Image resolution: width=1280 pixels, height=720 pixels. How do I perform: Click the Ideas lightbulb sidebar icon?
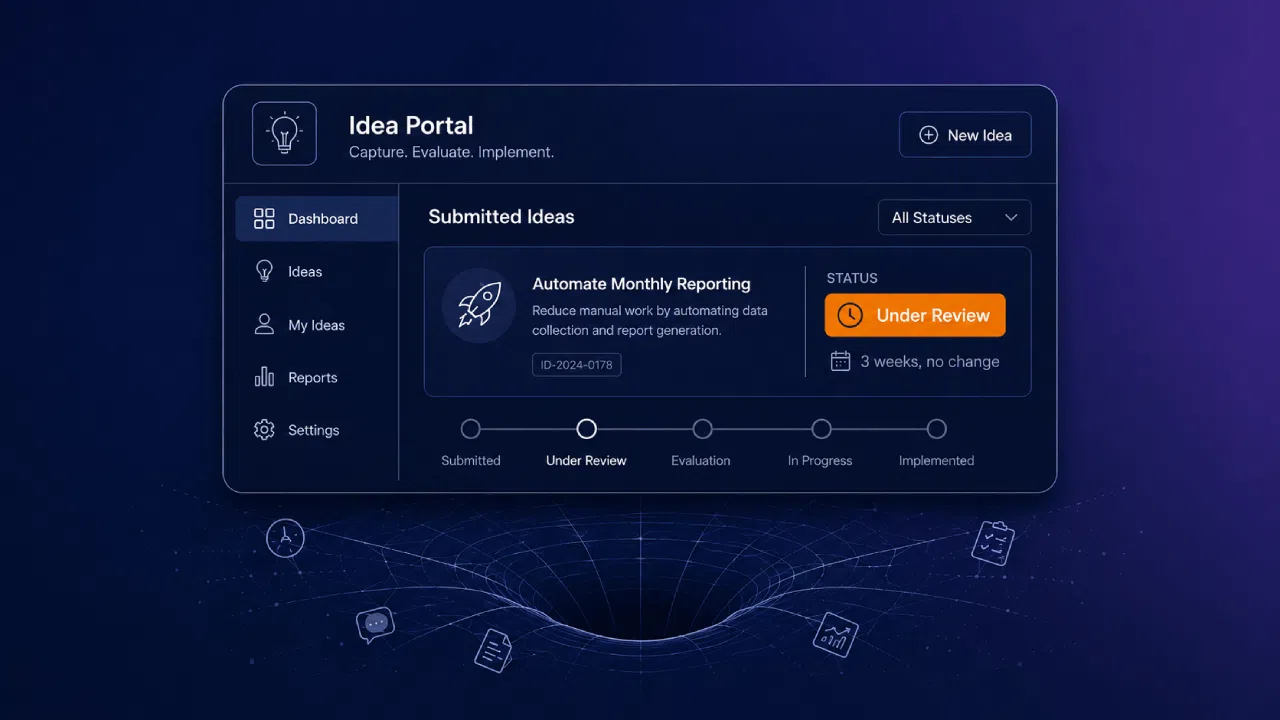[264, 271]
